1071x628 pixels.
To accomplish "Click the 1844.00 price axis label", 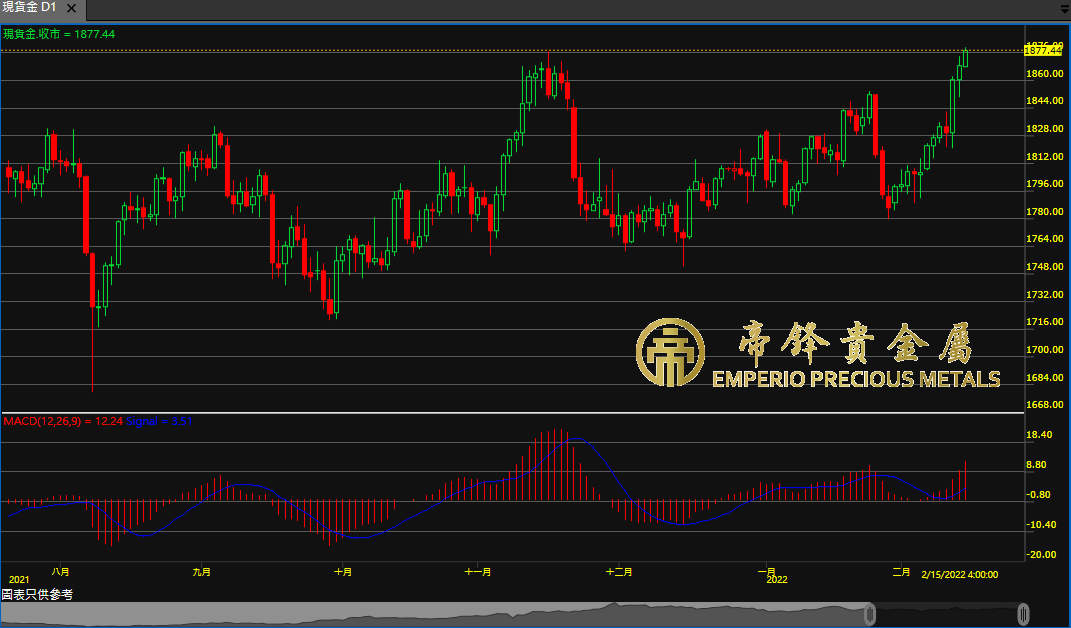I will [1045, 101].
